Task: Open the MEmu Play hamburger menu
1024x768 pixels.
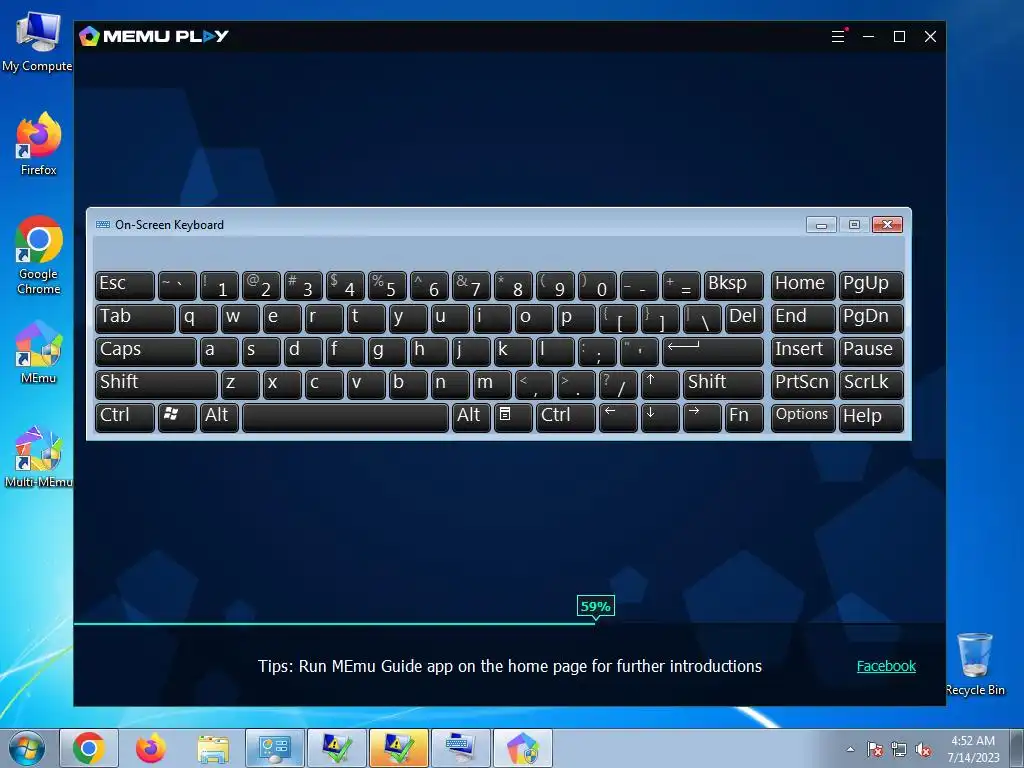Action: pos(838,37)
